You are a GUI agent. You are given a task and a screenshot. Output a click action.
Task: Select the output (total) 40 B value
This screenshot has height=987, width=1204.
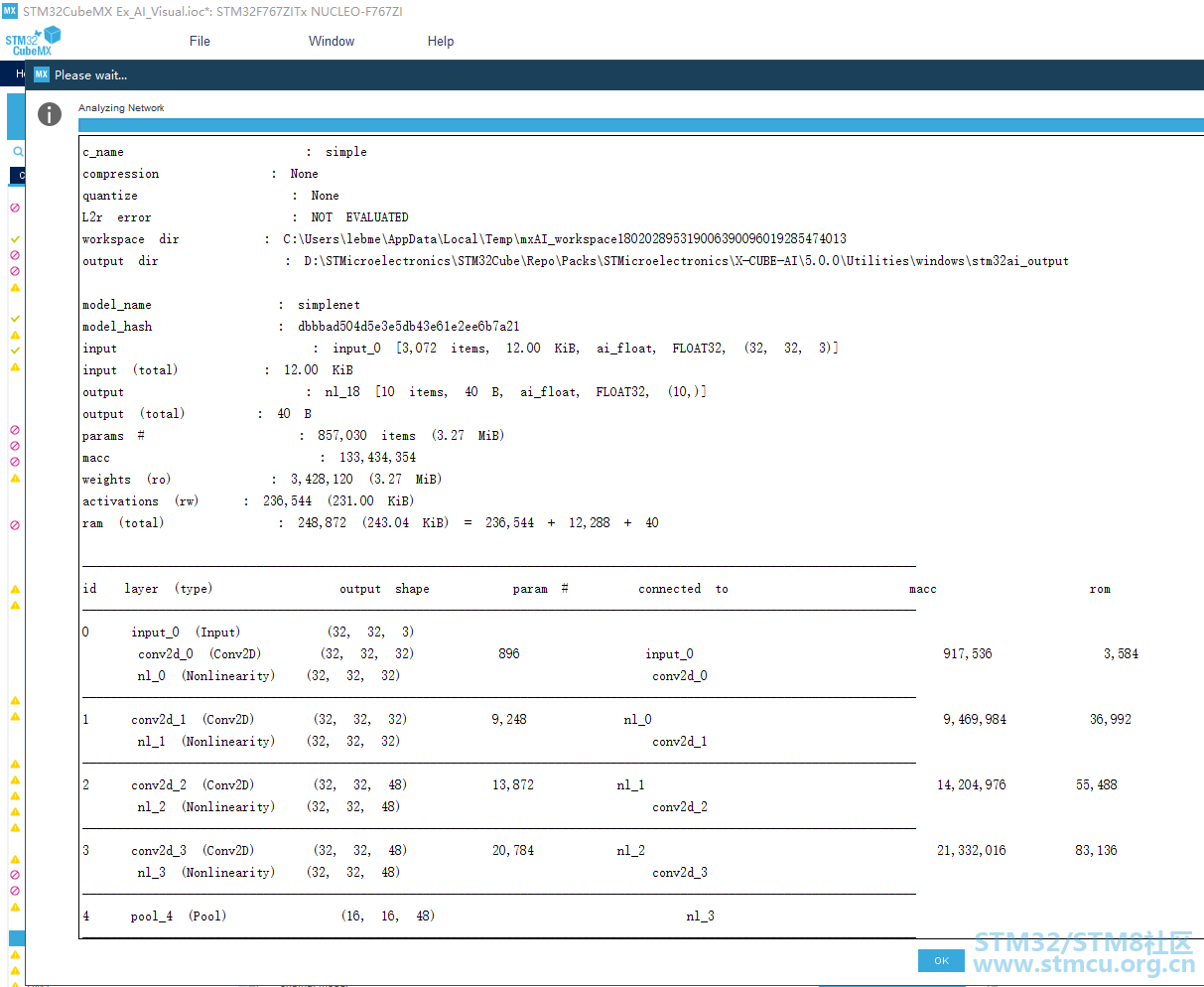click(x=294, y=414)
